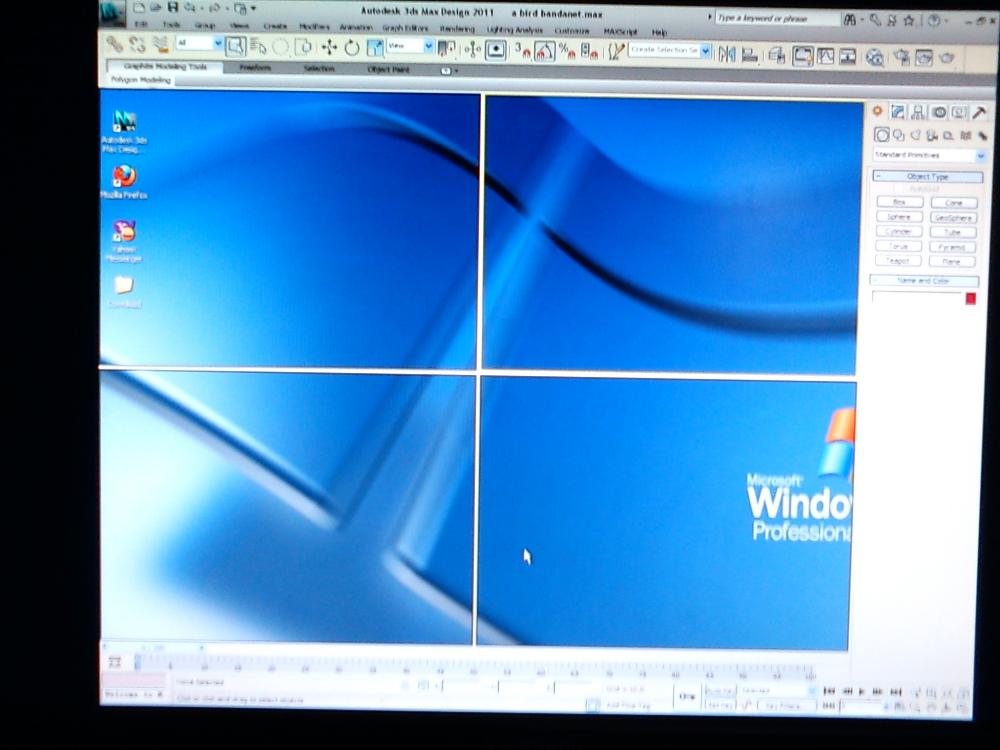This screenshot has width=1000, height=750.
Task: Click the search keyword input field
Action: click(x=776, y=18)
